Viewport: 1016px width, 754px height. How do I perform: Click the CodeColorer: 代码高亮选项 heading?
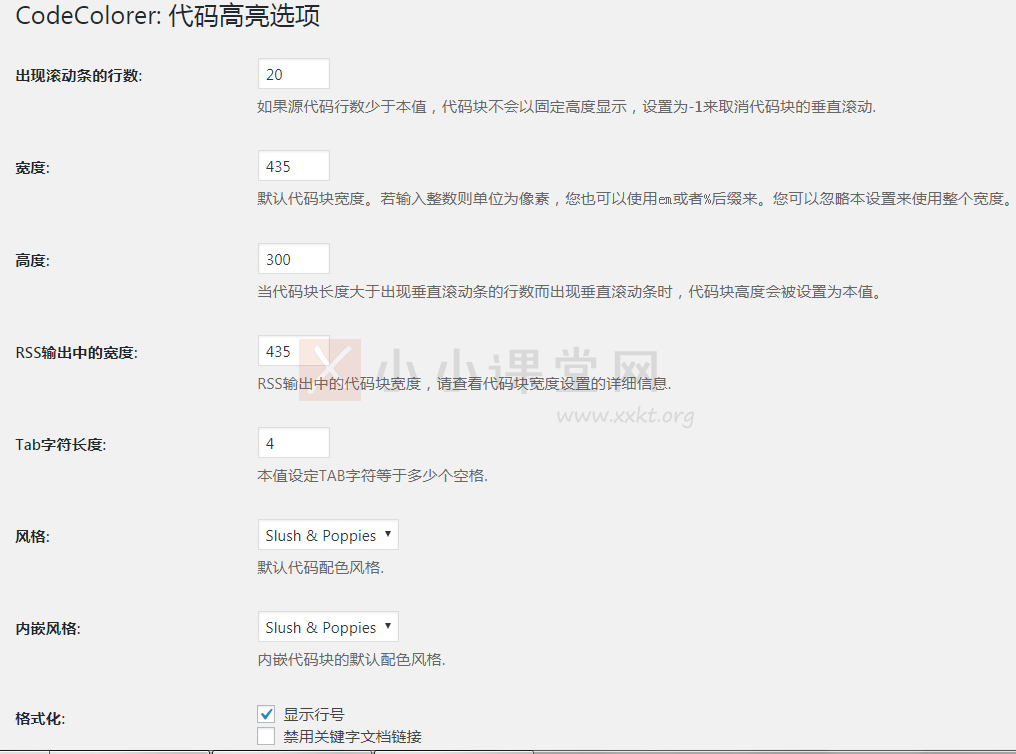tap(168, 16)
